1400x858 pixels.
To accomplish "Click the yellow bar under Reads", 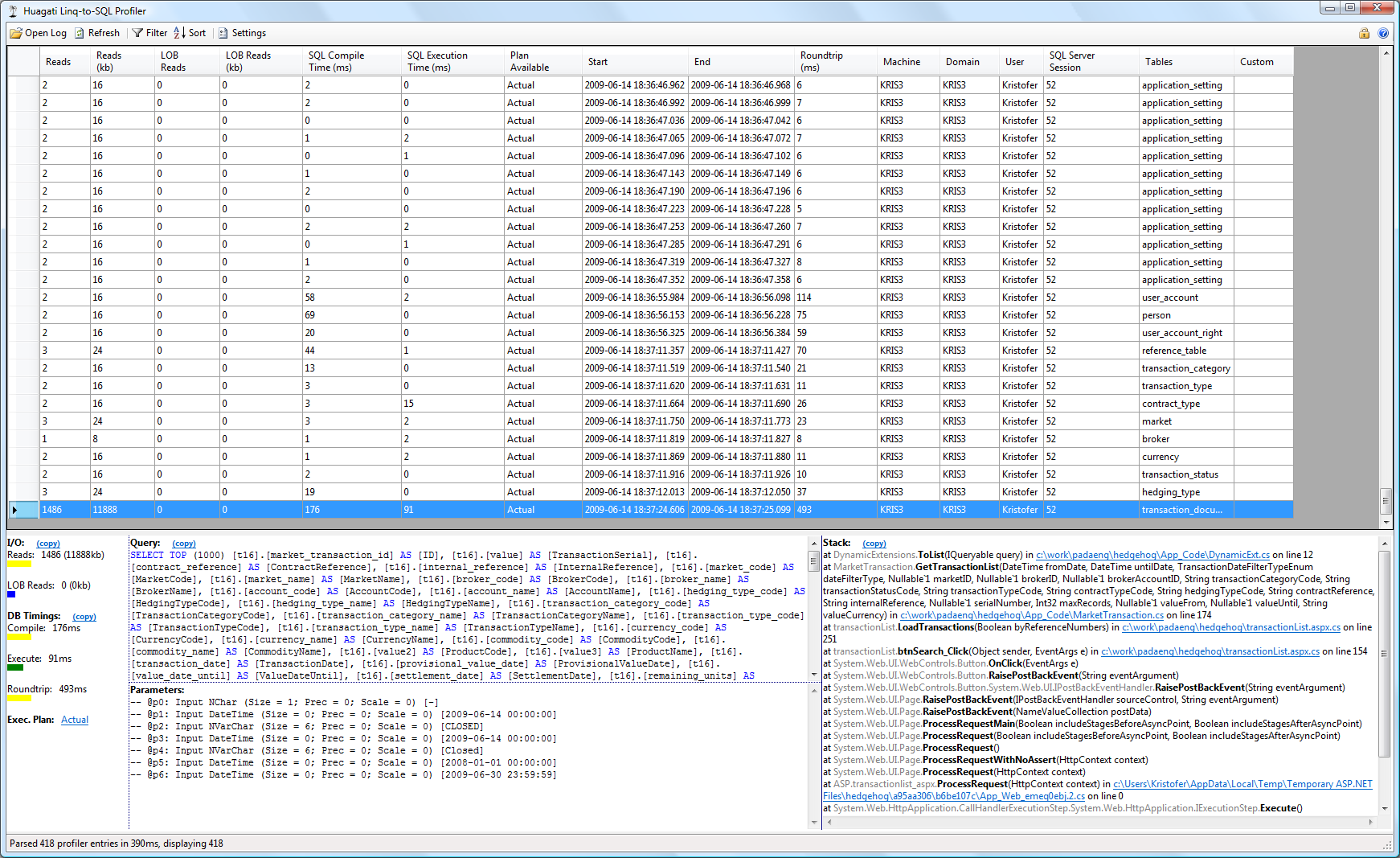I will coord(19,564).
